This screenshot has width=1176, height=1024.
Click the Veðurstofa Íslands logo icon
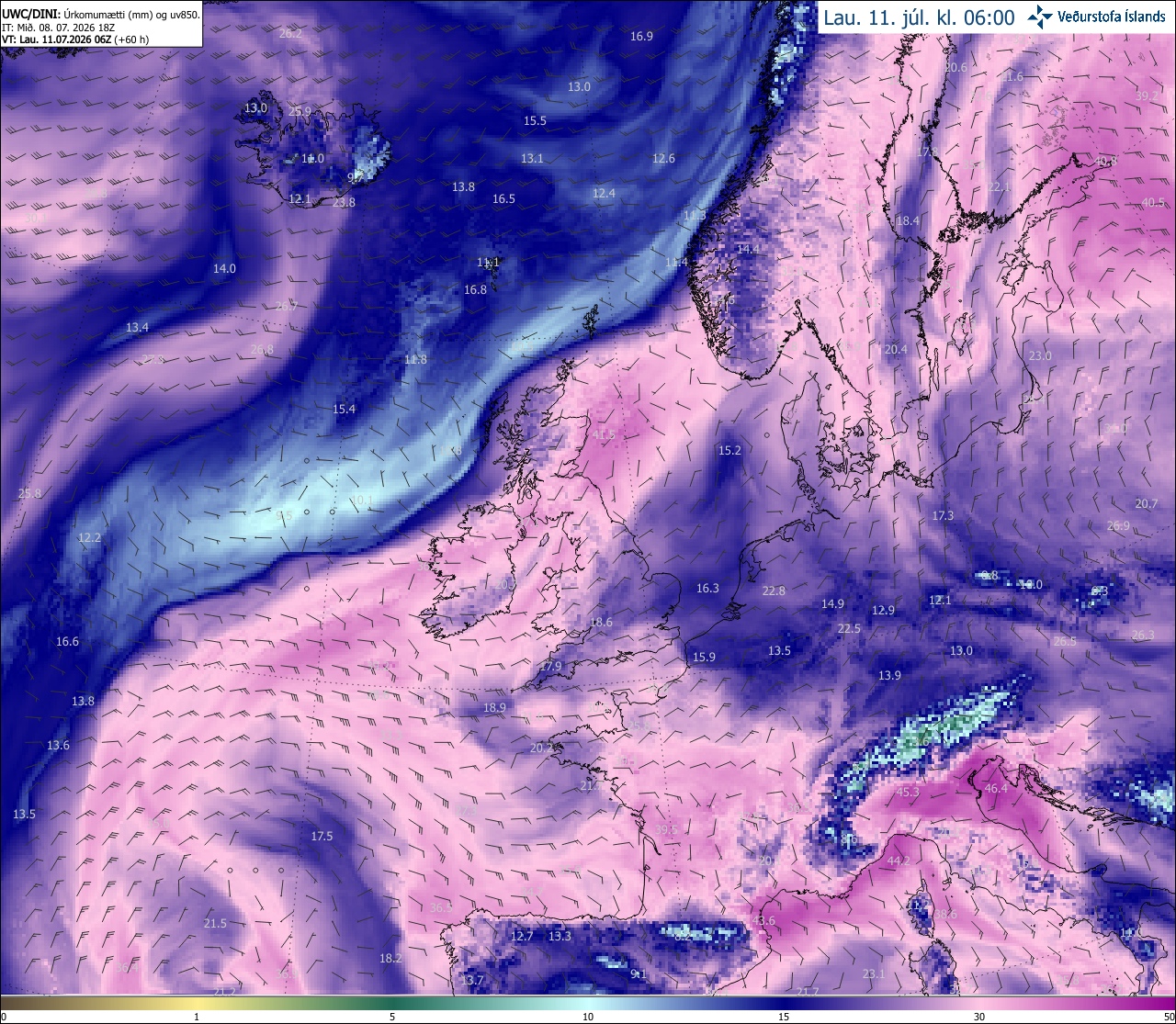(1040, 17)
